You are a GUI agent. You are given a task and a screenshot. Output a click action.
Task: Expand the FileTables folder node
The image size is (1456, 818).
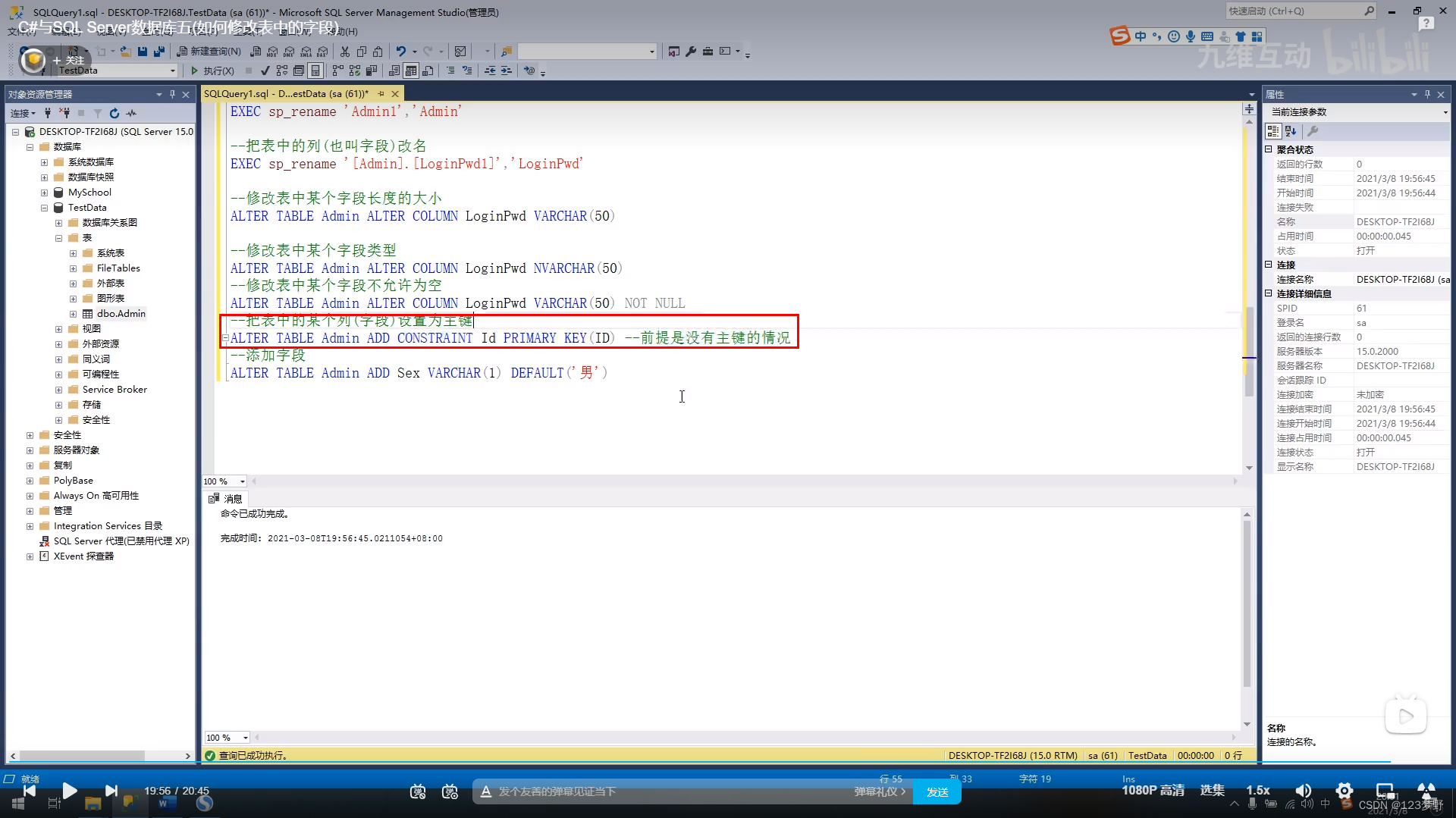click(x=73, y=268)
